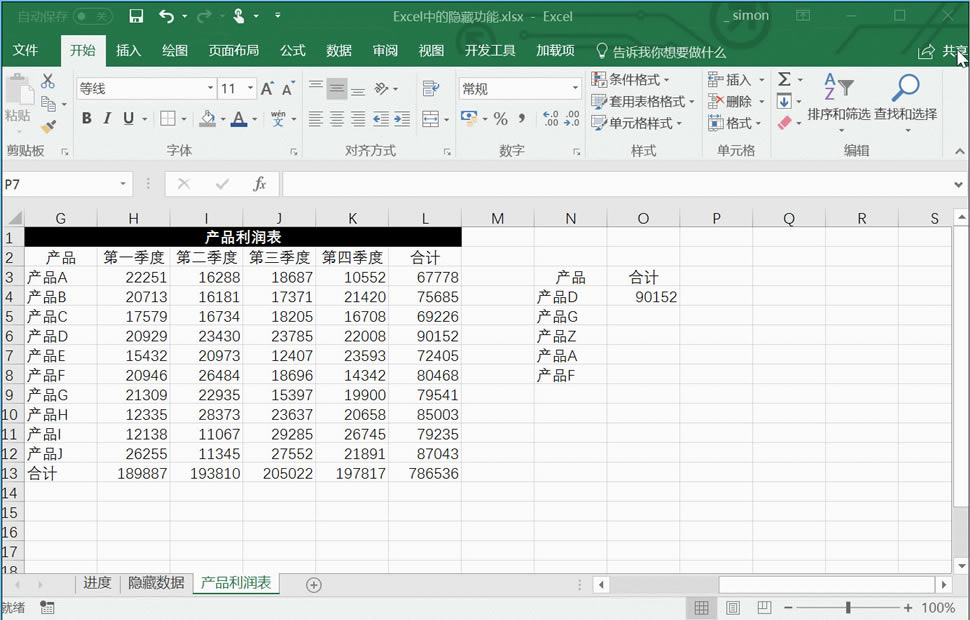This screenshot has height=620, width=970.
Task: Click the new sheet plus button
Action: tap(313, 584)
